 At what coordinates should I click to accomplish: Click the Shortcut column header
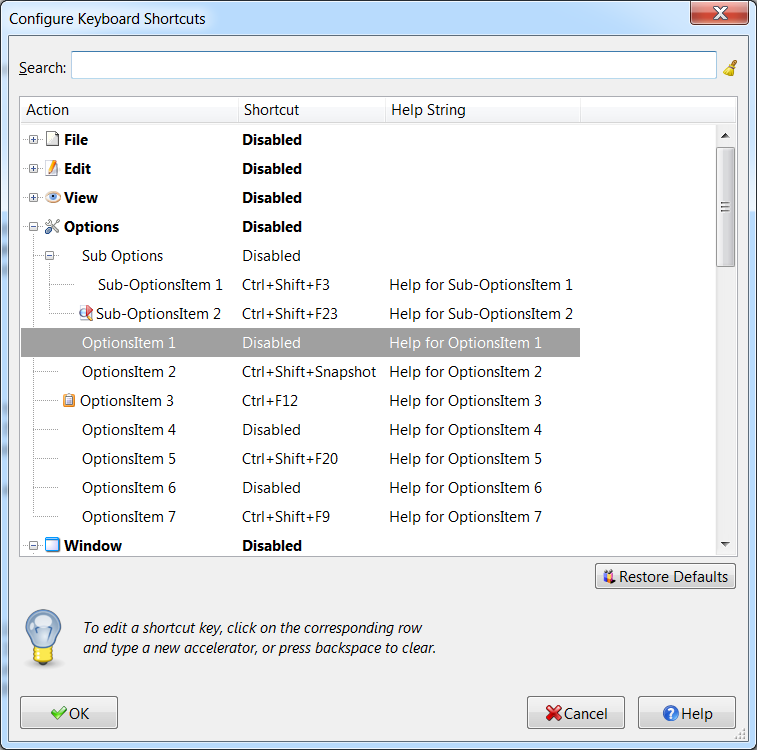coord(310,110)
